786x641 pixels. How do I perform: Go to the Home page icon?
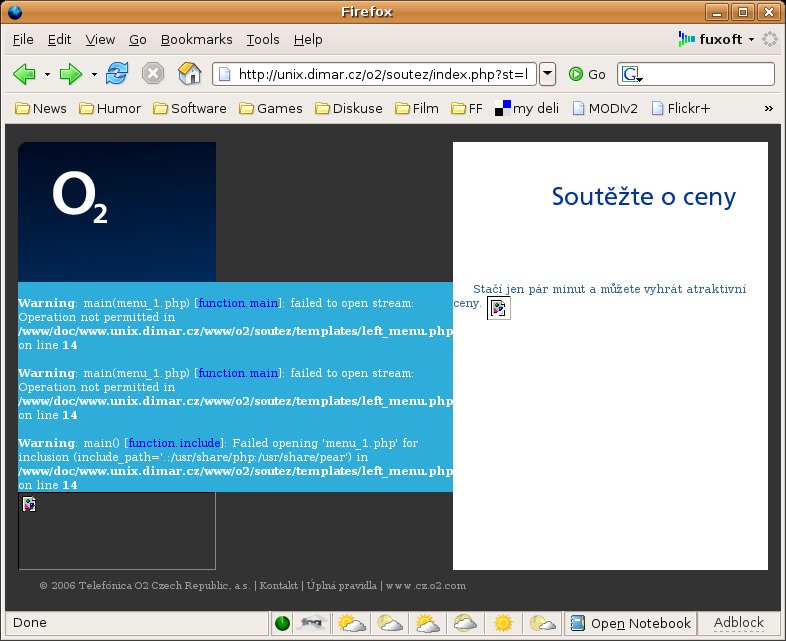coord(189,74)
